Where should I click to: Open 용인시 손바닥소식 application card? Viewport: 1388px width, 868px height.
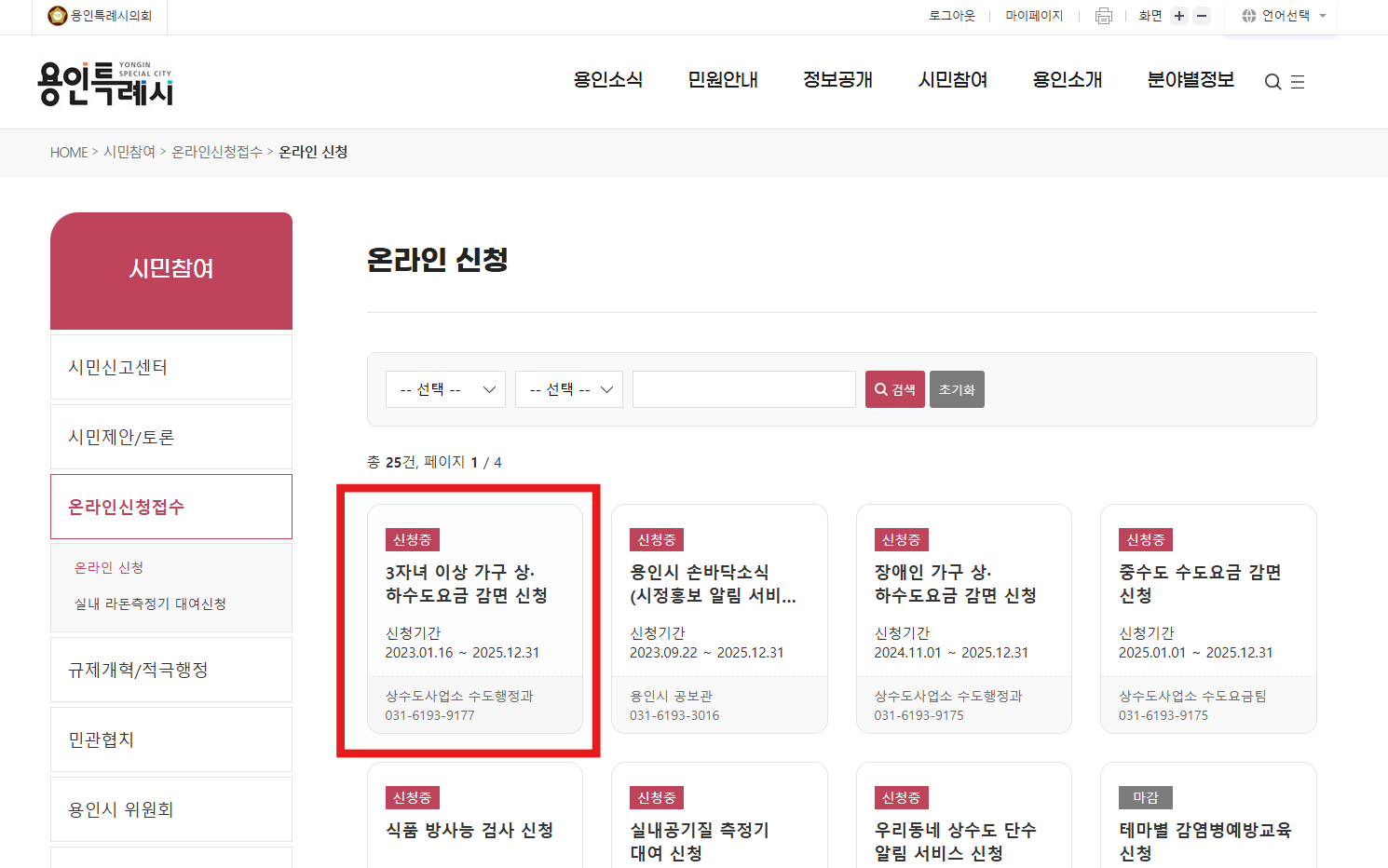click(719, 619)
